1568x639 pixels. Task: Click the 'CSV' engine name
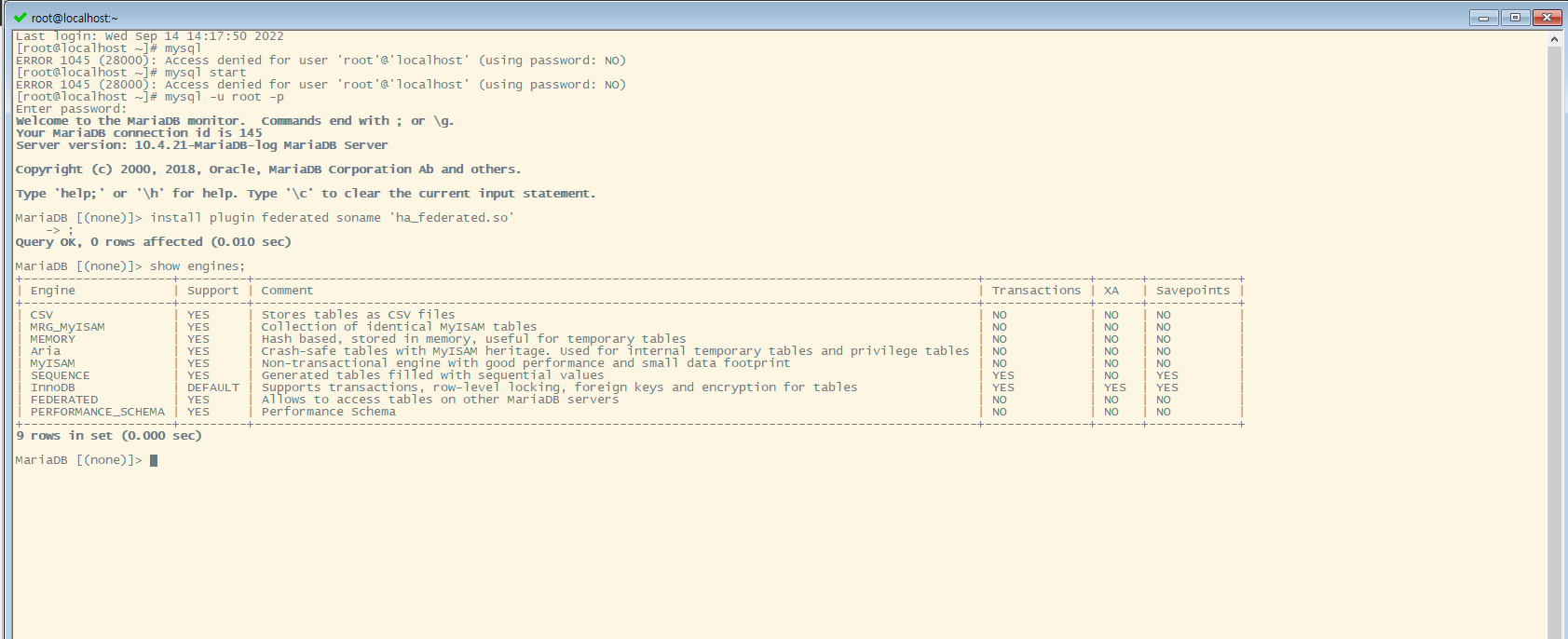click(x=42, y=315)
